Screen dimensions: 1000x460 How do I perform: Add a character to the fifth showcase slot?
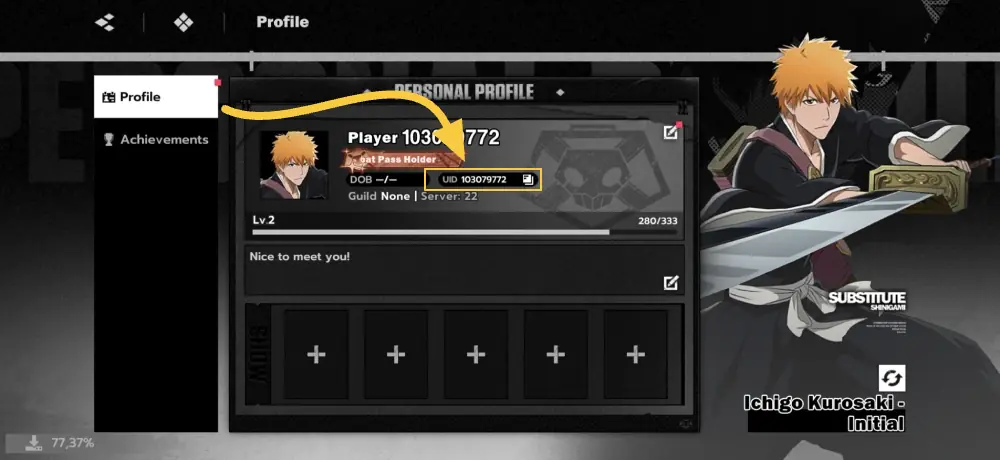click(x=635, y=354)
